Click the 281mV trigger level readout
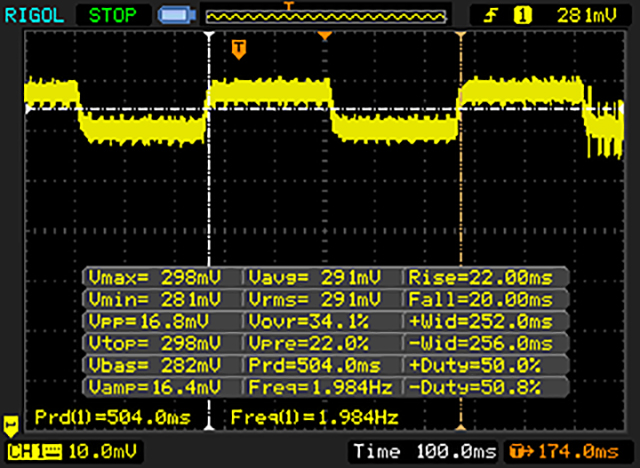The image size is (640, 468). click(587, 16)
